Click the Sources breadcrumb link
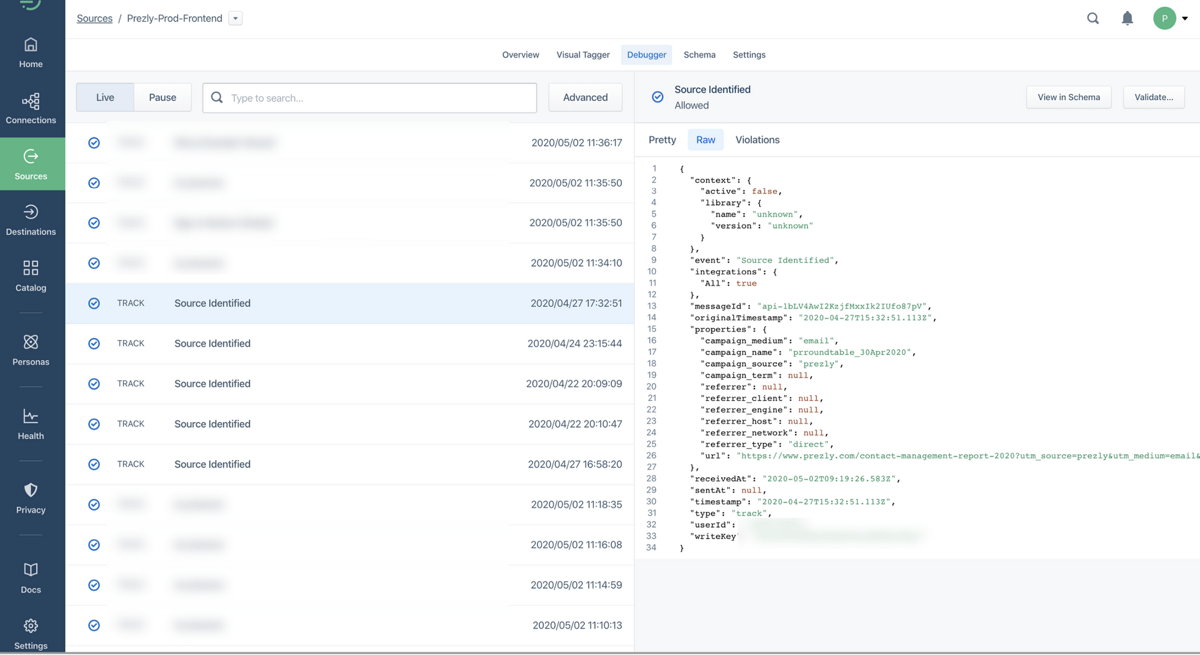The image size is (1200, 655). (x=94, y=18)
